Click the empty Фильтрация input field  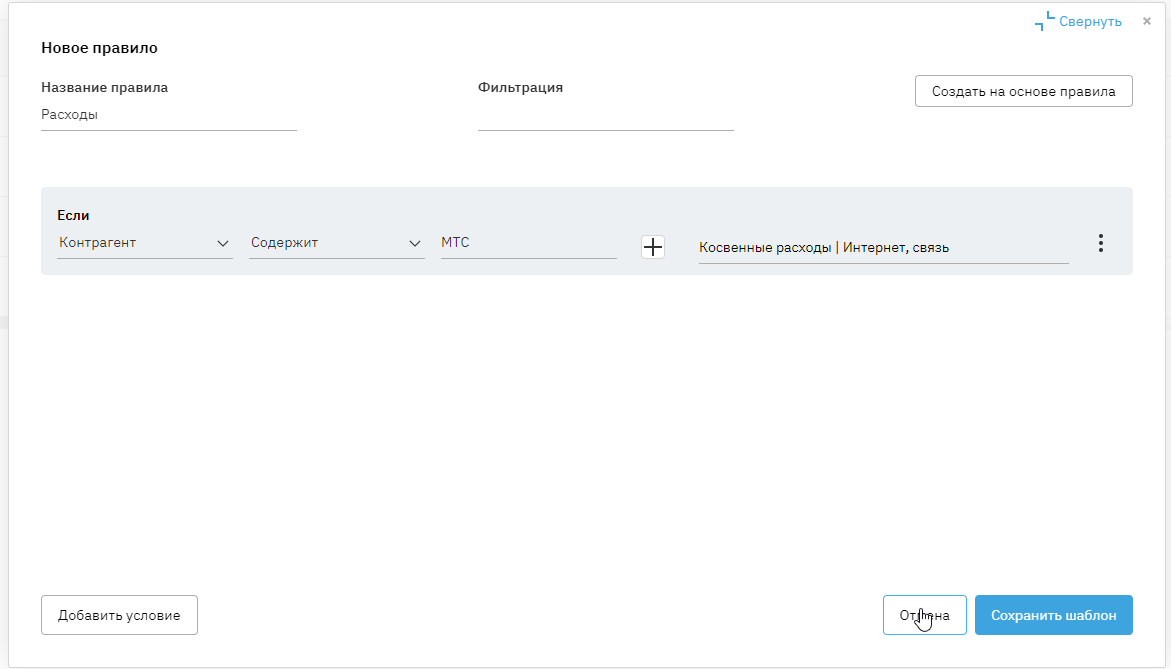coord(605,116)
